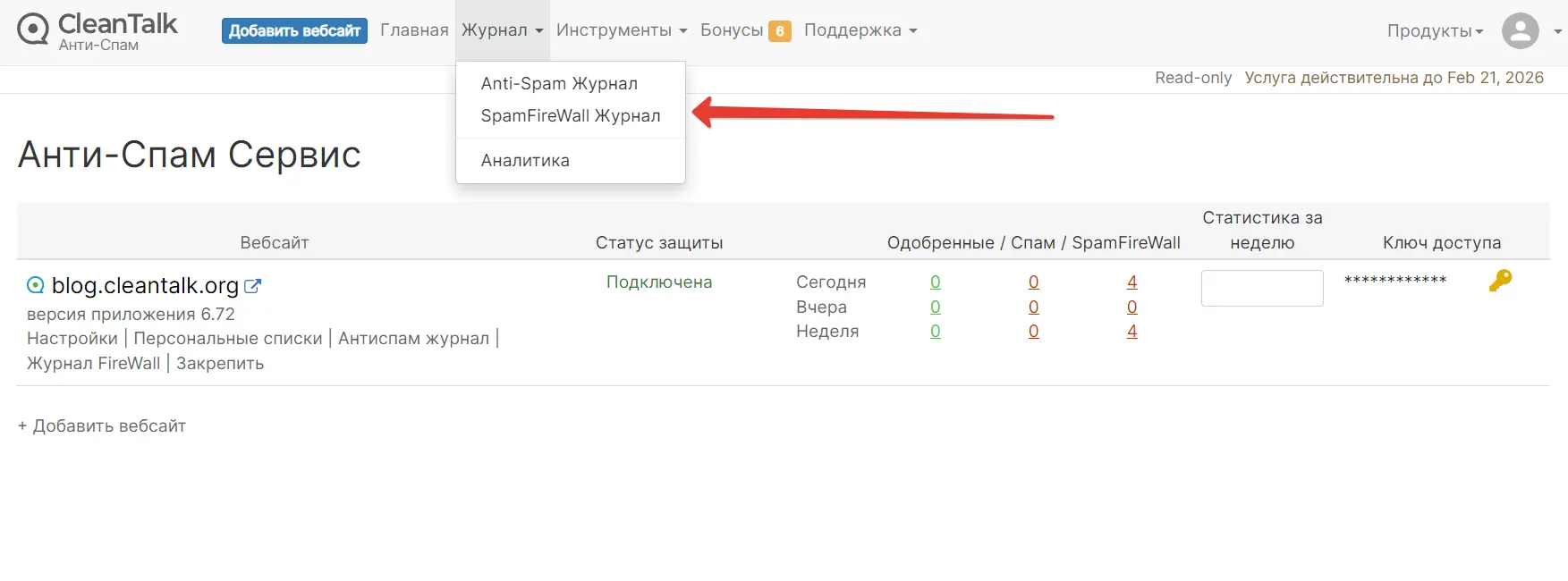Click the Анти-Спам subtitle under the CleanTalk logo
Image resolution: width=1568 pixels, height=581 pixels.
tap(98, 45)
